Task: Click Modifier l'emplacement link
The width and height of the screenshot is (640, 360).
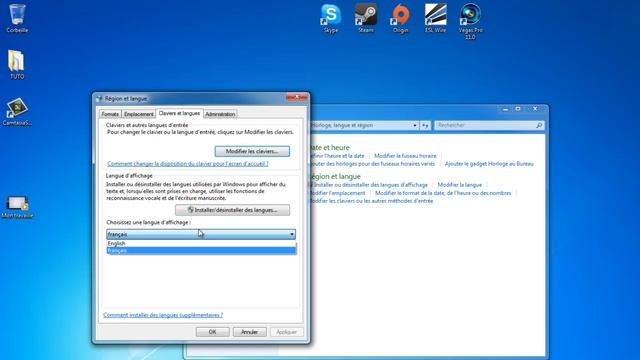Action: 337,193
